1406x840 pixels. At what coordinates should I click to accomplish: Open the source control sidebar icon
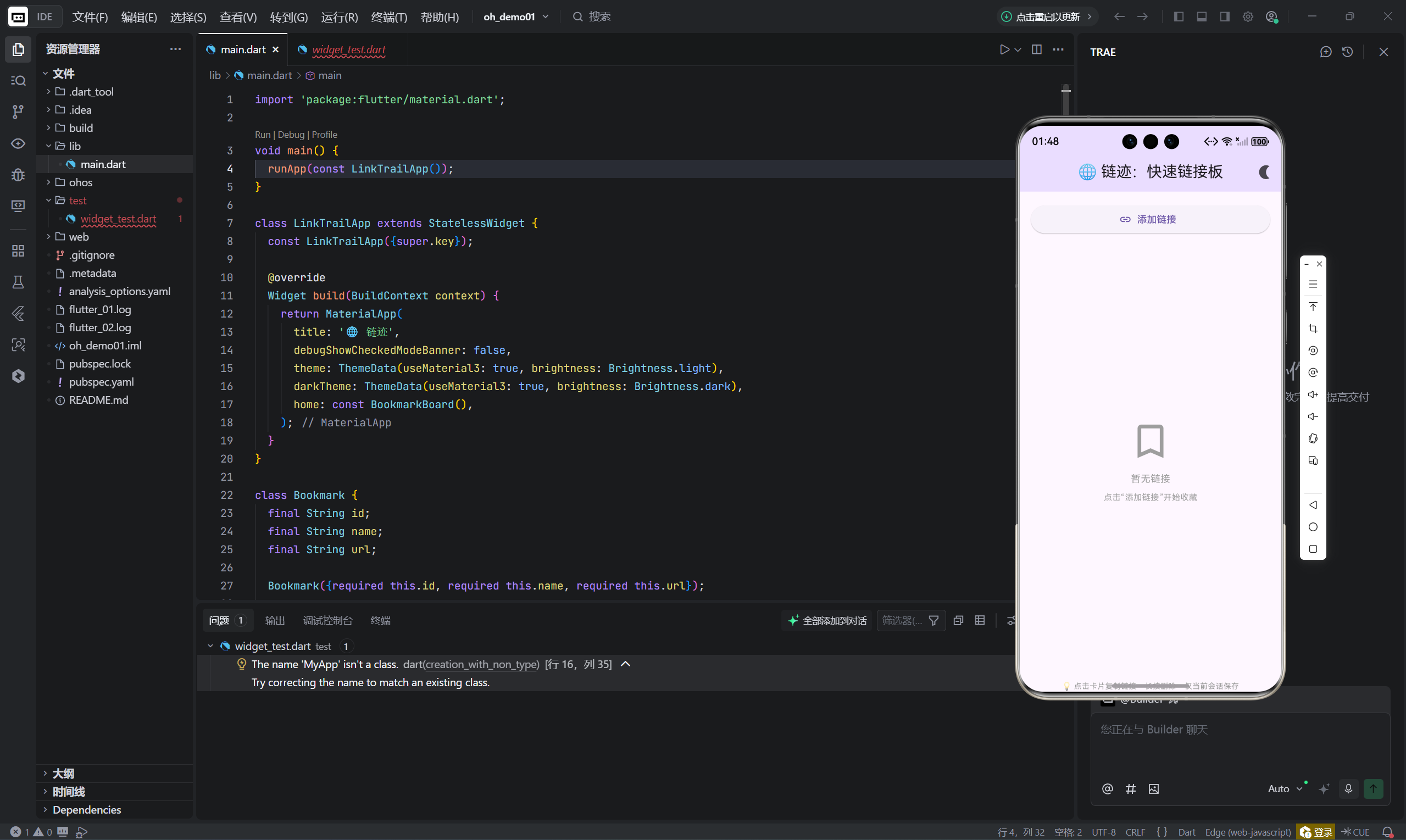click(x=18, y=112)
